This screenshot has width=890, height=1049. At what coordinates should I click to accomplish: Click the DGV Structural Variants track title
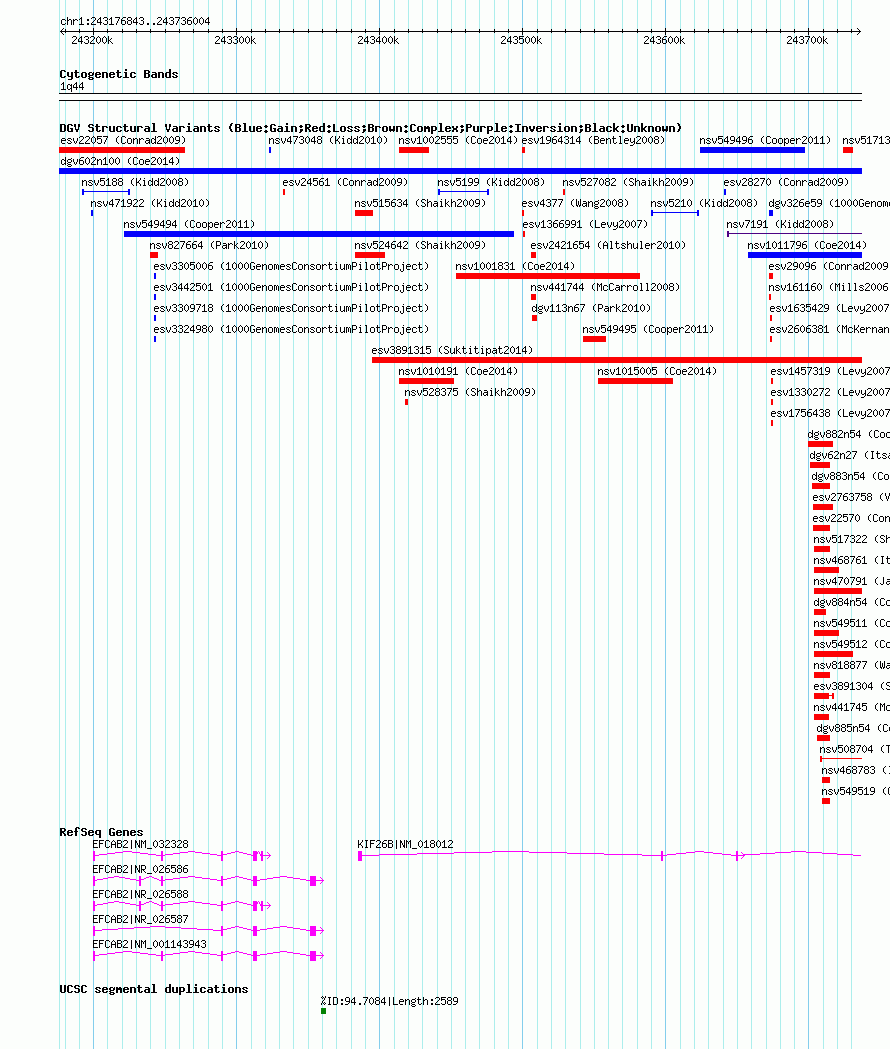(371, 128)
